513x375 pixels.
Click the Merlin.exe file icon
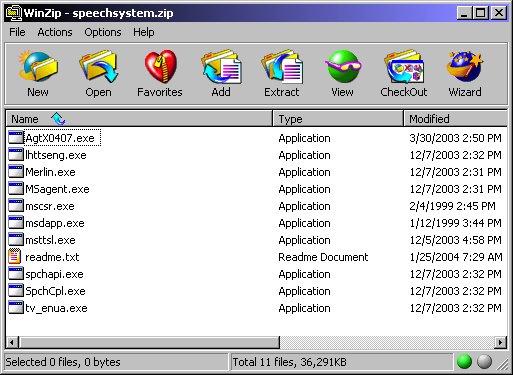pyautogui.click(x=16, y=172)
